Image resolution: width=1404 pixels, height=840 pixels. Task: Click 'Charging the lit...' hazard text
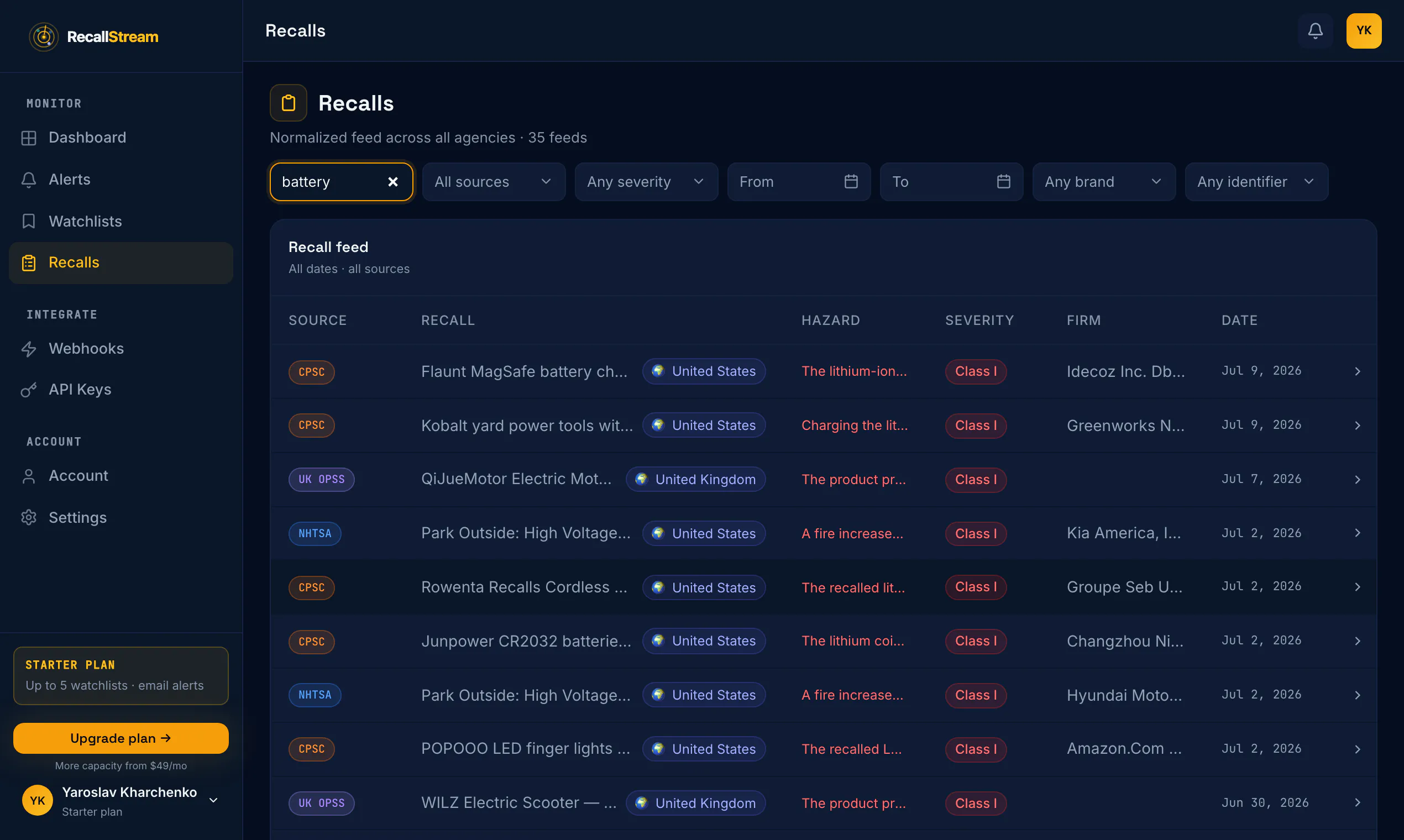[x=855, y=426]
